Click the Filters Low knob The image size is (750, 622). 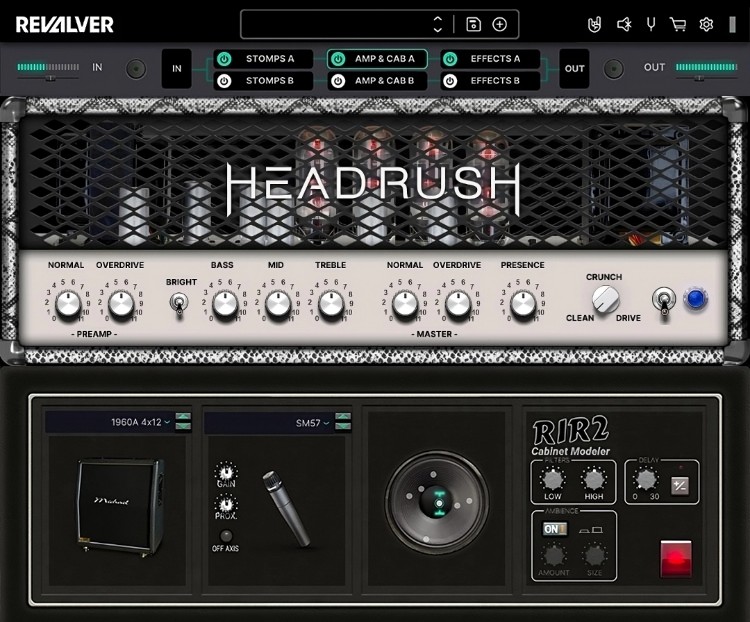[x=552, y=479]
